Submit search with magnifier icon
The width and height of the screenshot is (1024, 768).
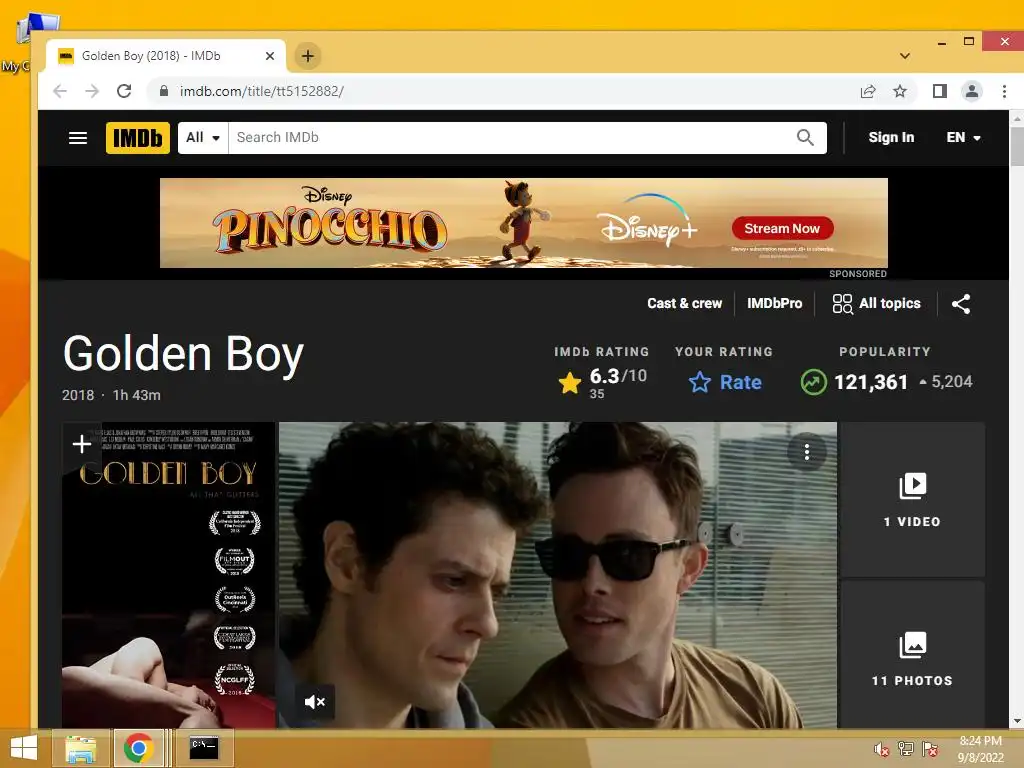tap(805, 138)
